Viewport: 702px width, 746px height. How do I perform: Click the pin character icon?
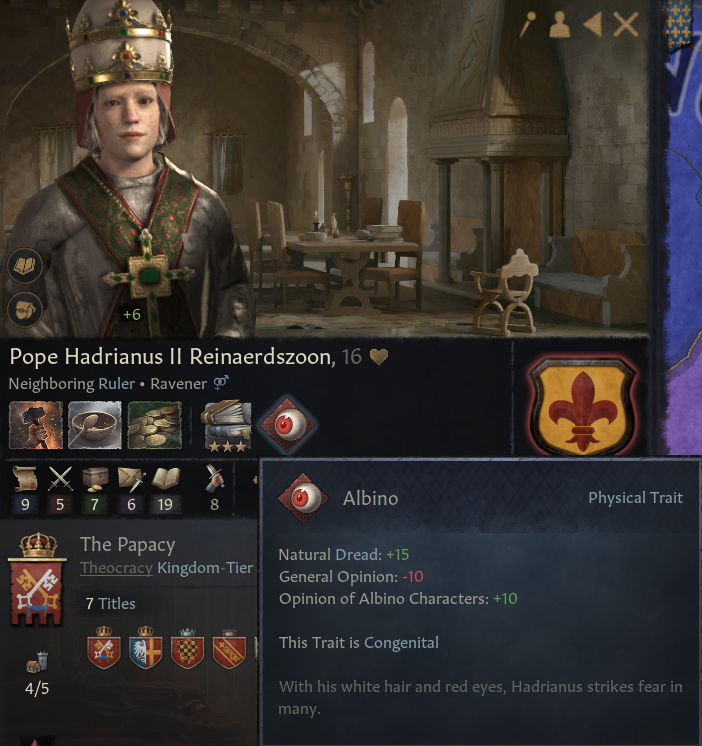[x=527, y=24]
